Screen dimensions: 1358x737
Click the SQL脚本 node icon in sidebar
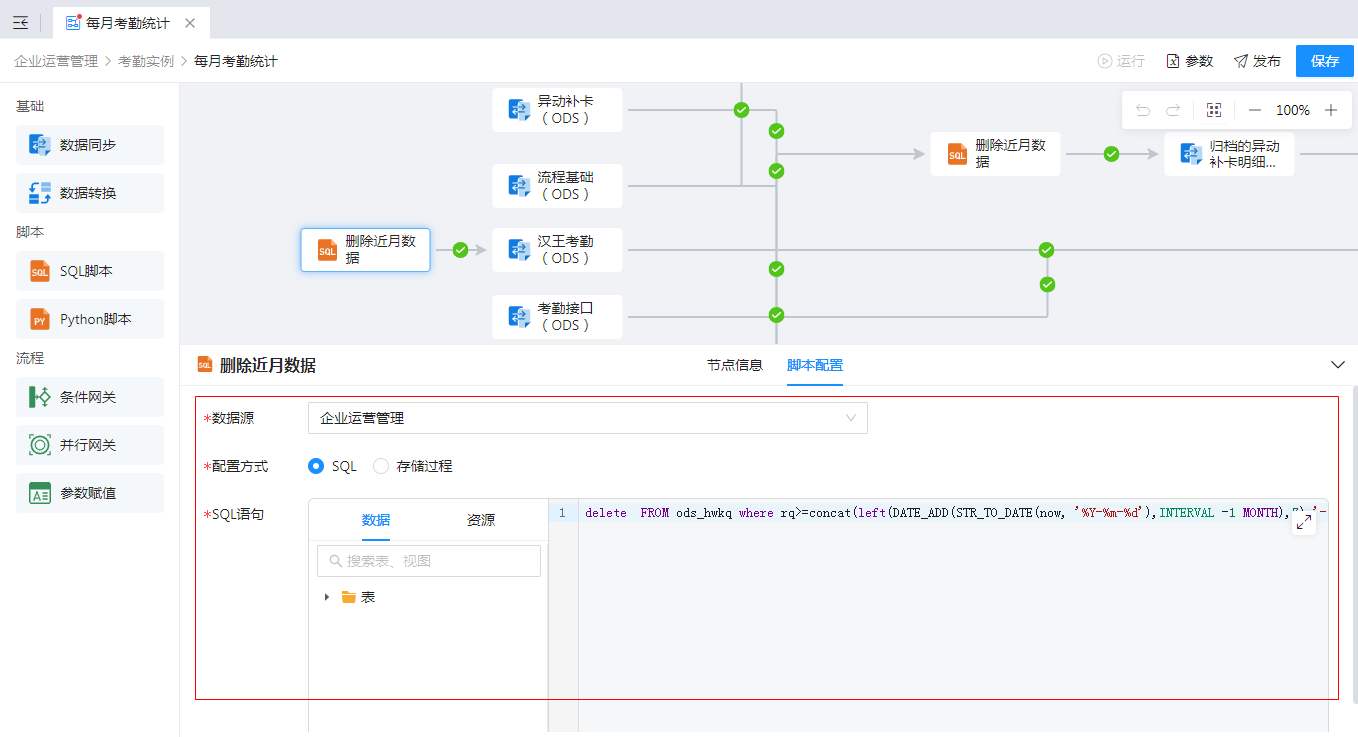40,271
